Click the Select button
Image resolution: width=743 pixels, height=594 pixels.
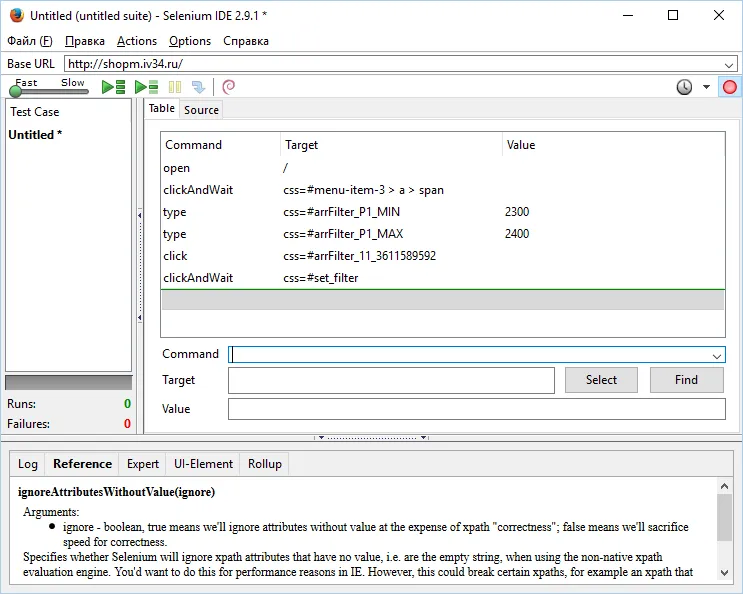(601, 380)
